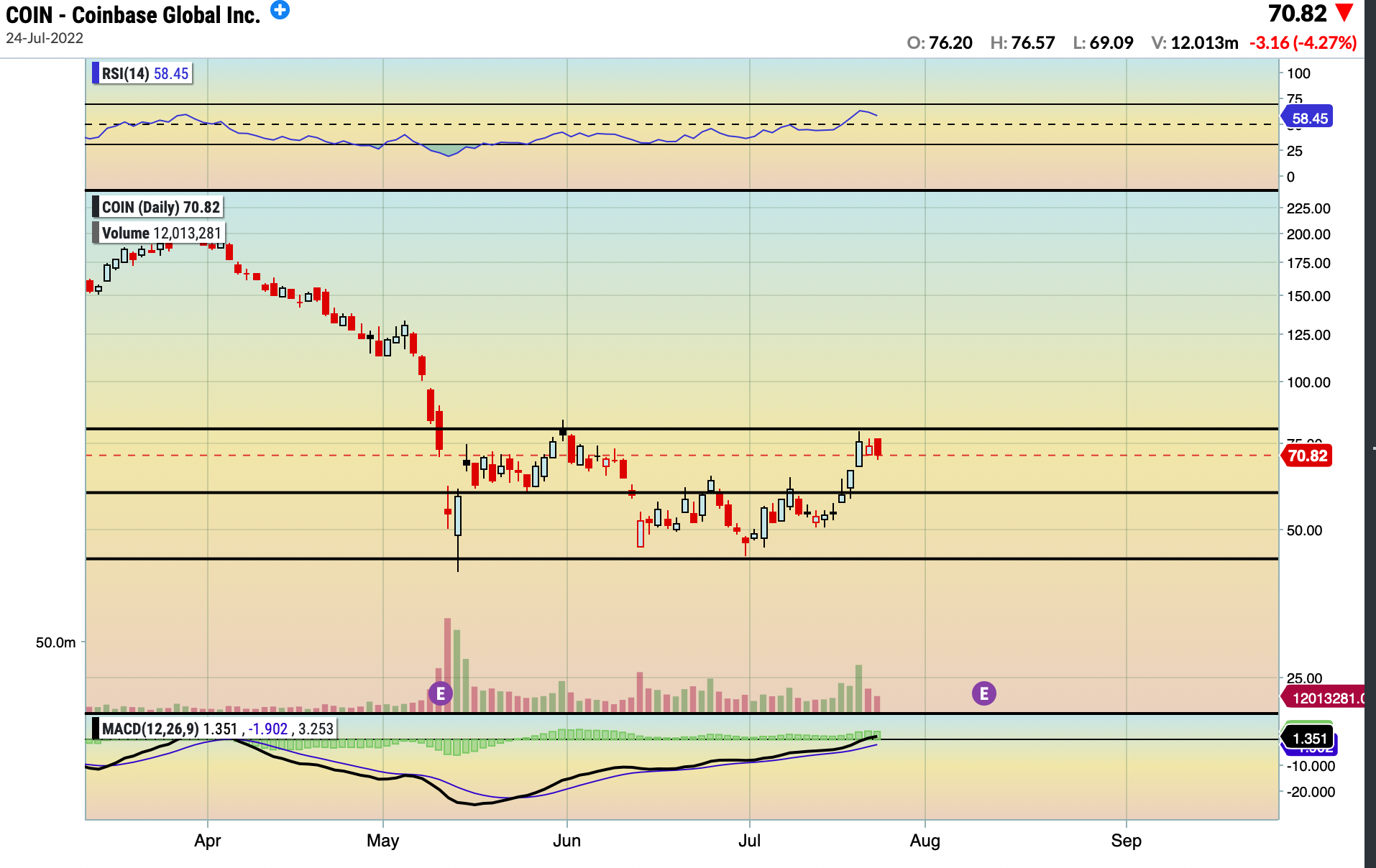Click the Jun label on time axis
1376x868 pixels.
point(567,841)
